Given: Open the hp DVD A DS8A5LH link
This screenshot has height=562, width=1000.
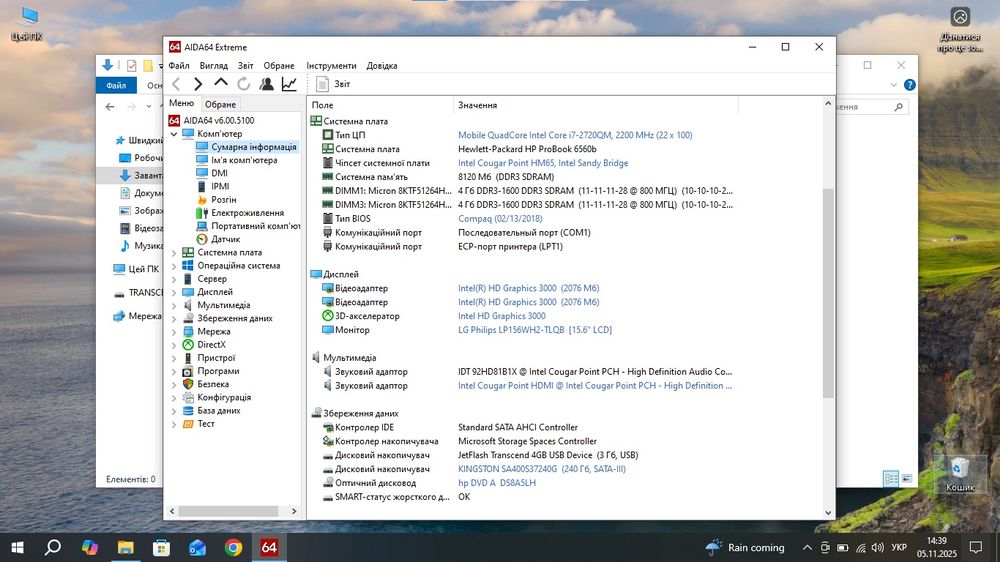Looking at the screenshot, I should pyautogui.click(x=497, y=484).
